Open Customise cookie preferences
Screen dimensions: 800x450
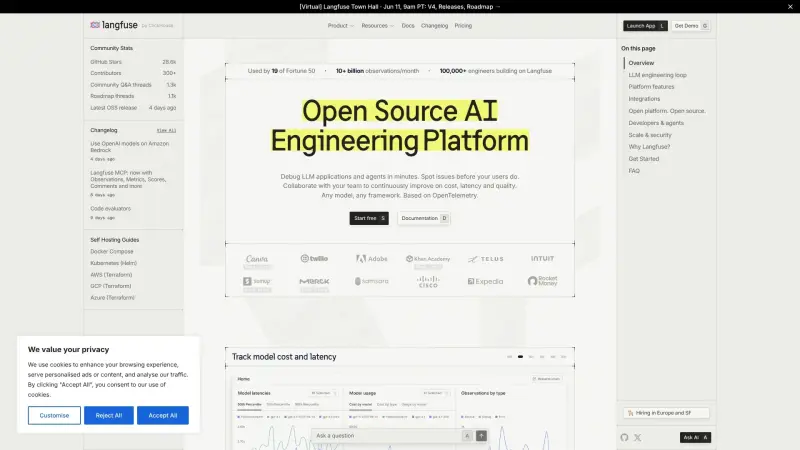54,415
